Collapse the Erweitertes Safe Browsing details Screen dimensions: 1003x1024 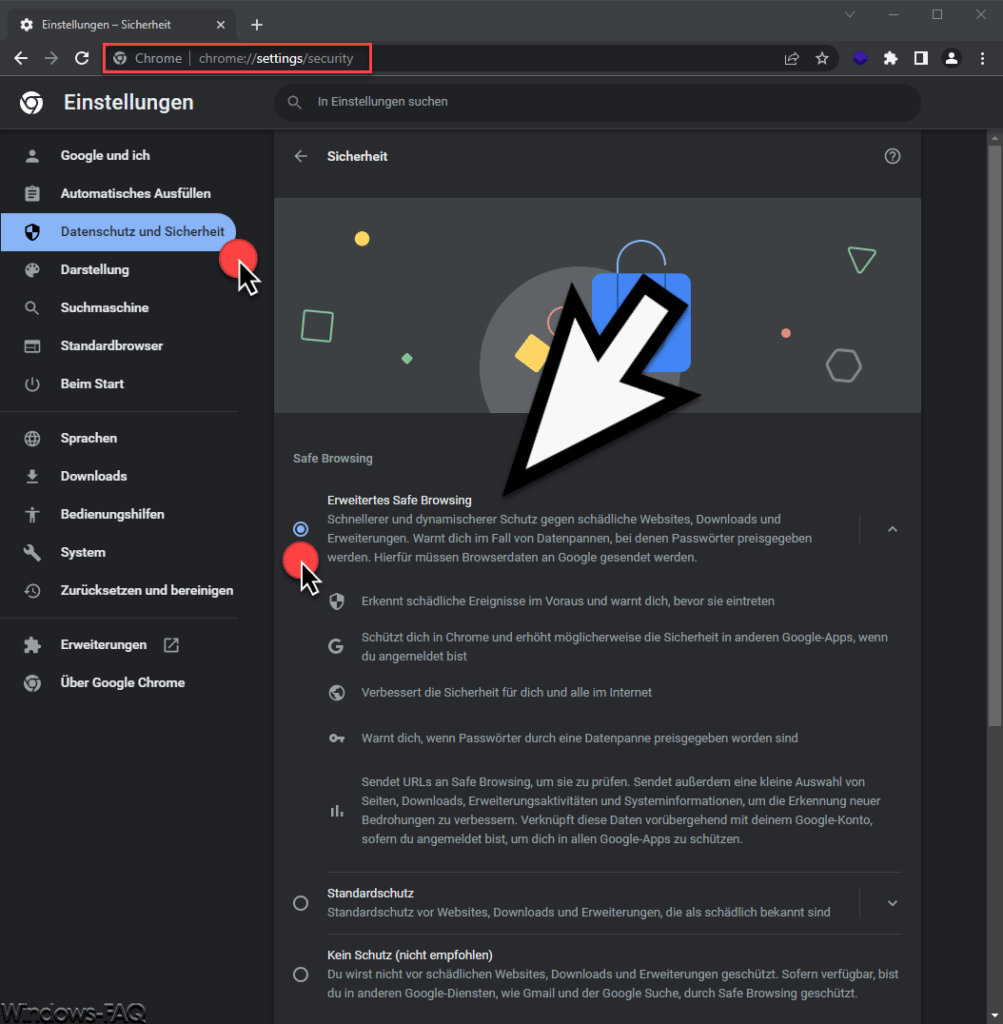pos(892,529)
